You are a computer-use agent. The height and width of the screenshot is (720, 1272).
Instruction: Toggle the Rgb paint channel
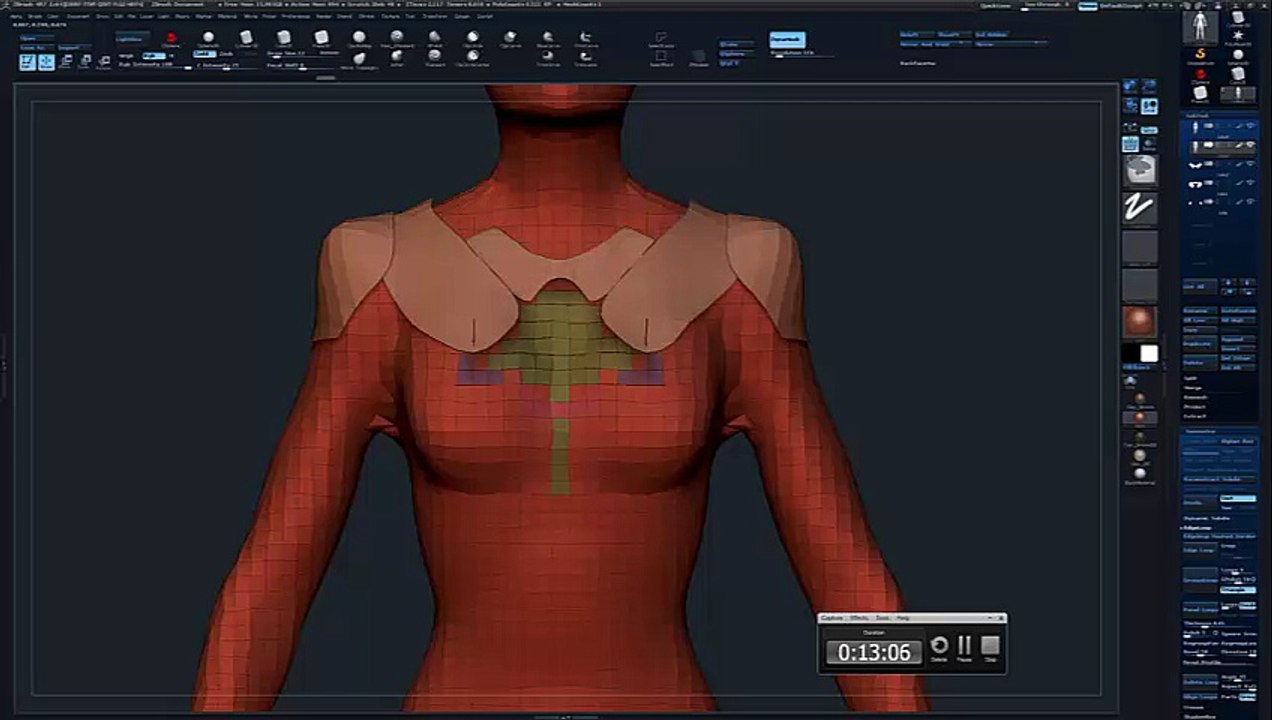click(x=154, y=56)
